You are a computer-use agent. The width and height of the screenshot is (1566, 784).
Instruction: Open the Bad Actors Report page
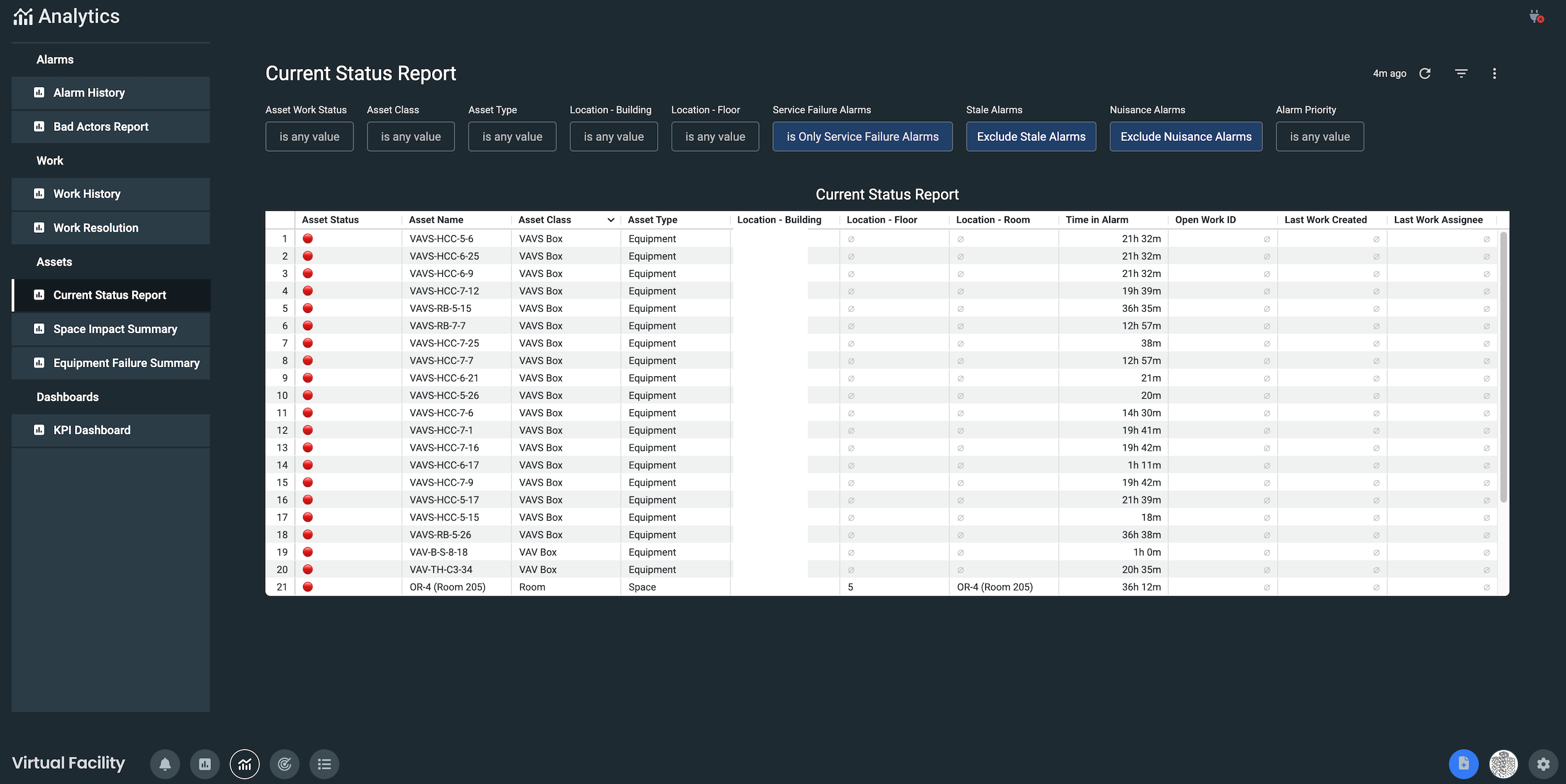(x=101, y=126)
